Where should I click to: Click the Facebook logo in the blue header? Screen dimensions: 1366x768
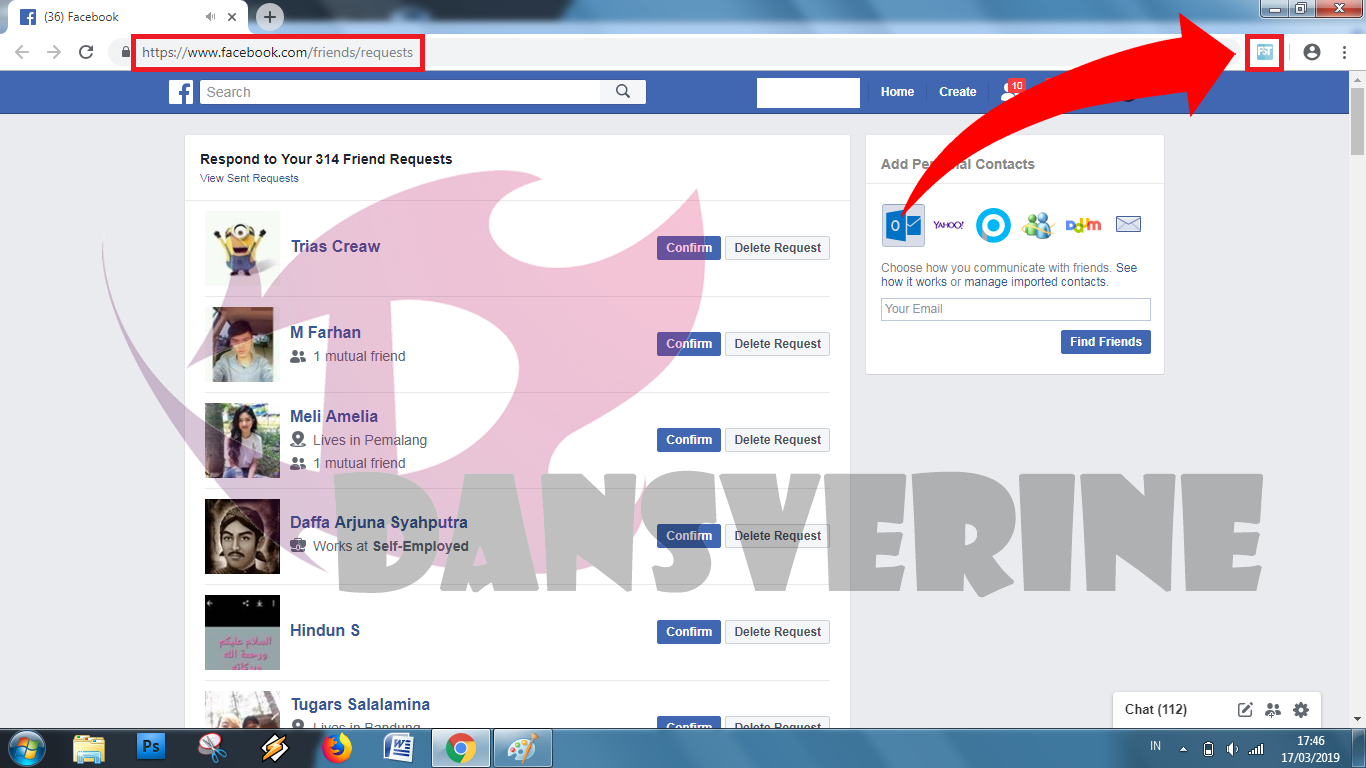click(x=181, y=92)
